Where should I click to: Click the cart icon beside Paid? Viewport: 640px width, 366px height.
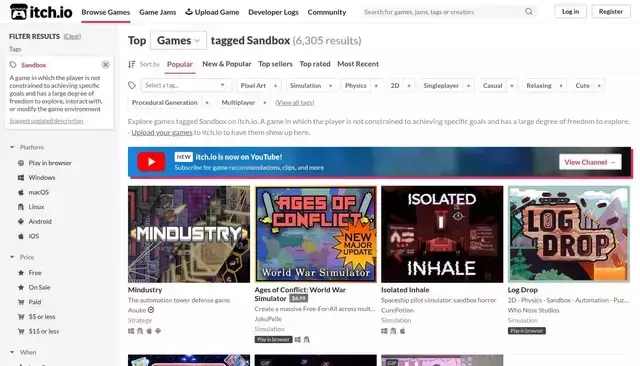[21, 302]
